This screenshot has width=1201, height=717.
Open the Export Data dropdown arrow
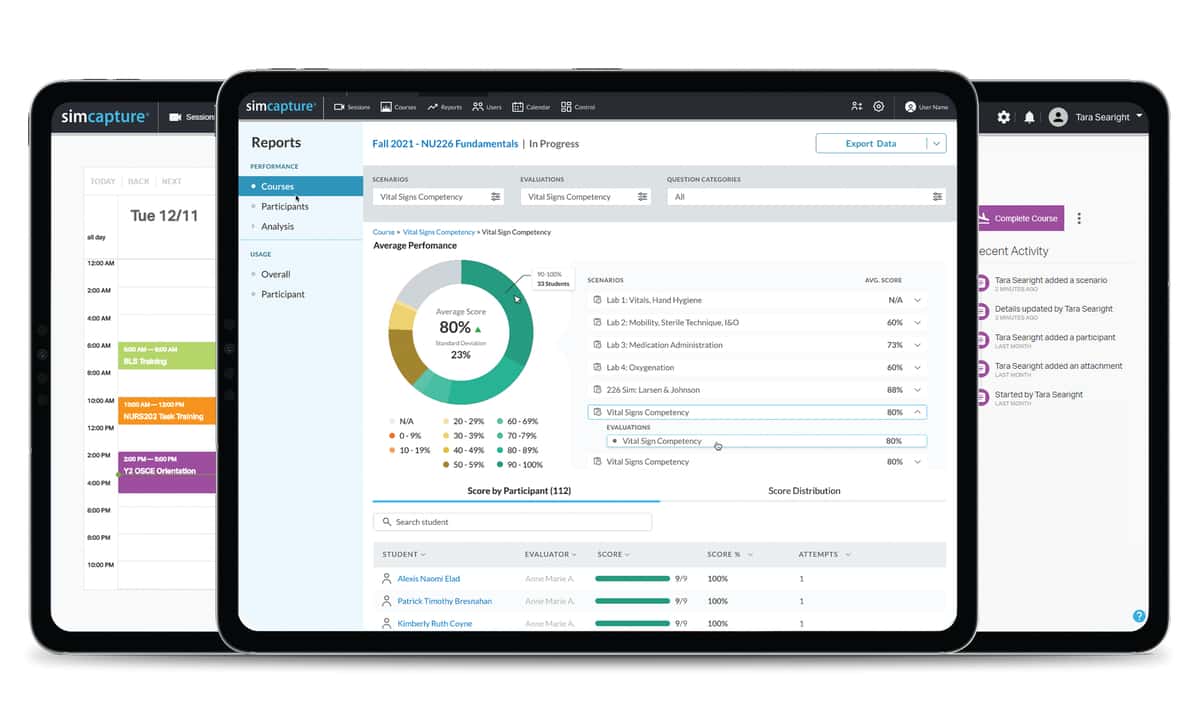click(936, 144)
